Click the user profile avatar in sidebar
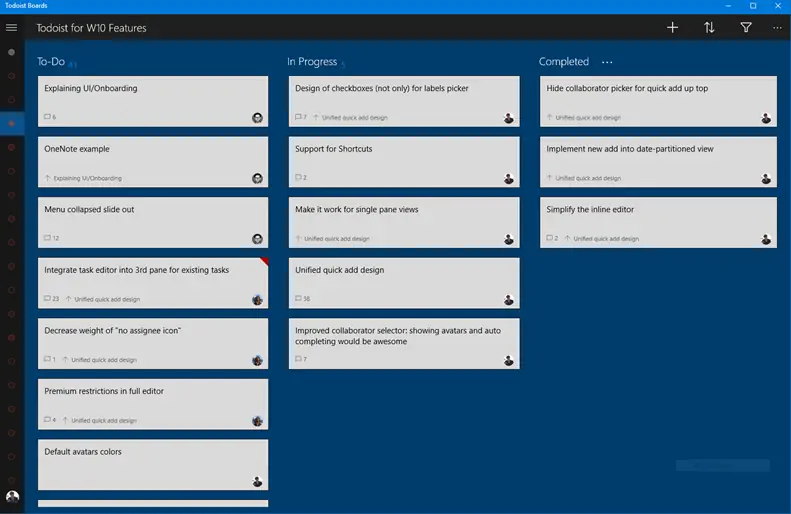 tap(12, 496)
